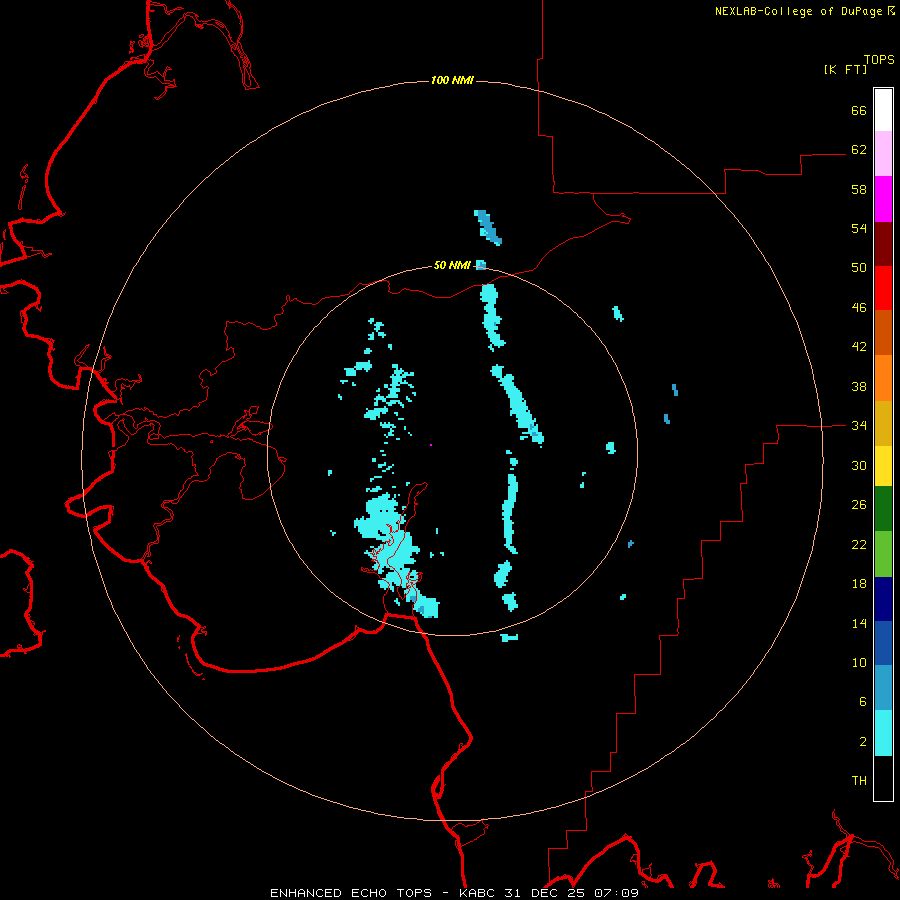Click the TOPS legend title
Viewport: 900px width, 900px height.
point(879,59)
